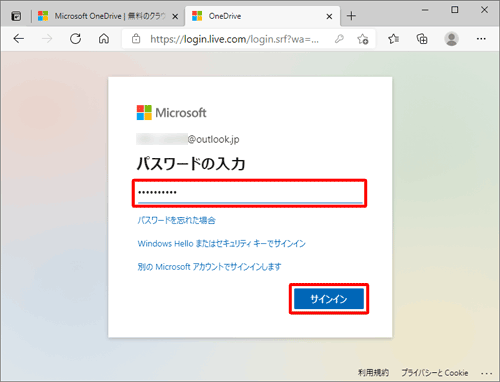This screenshot has width=500, height=382.
Task: Open the プライバシーと Cookie link
Action: (435, 372)
